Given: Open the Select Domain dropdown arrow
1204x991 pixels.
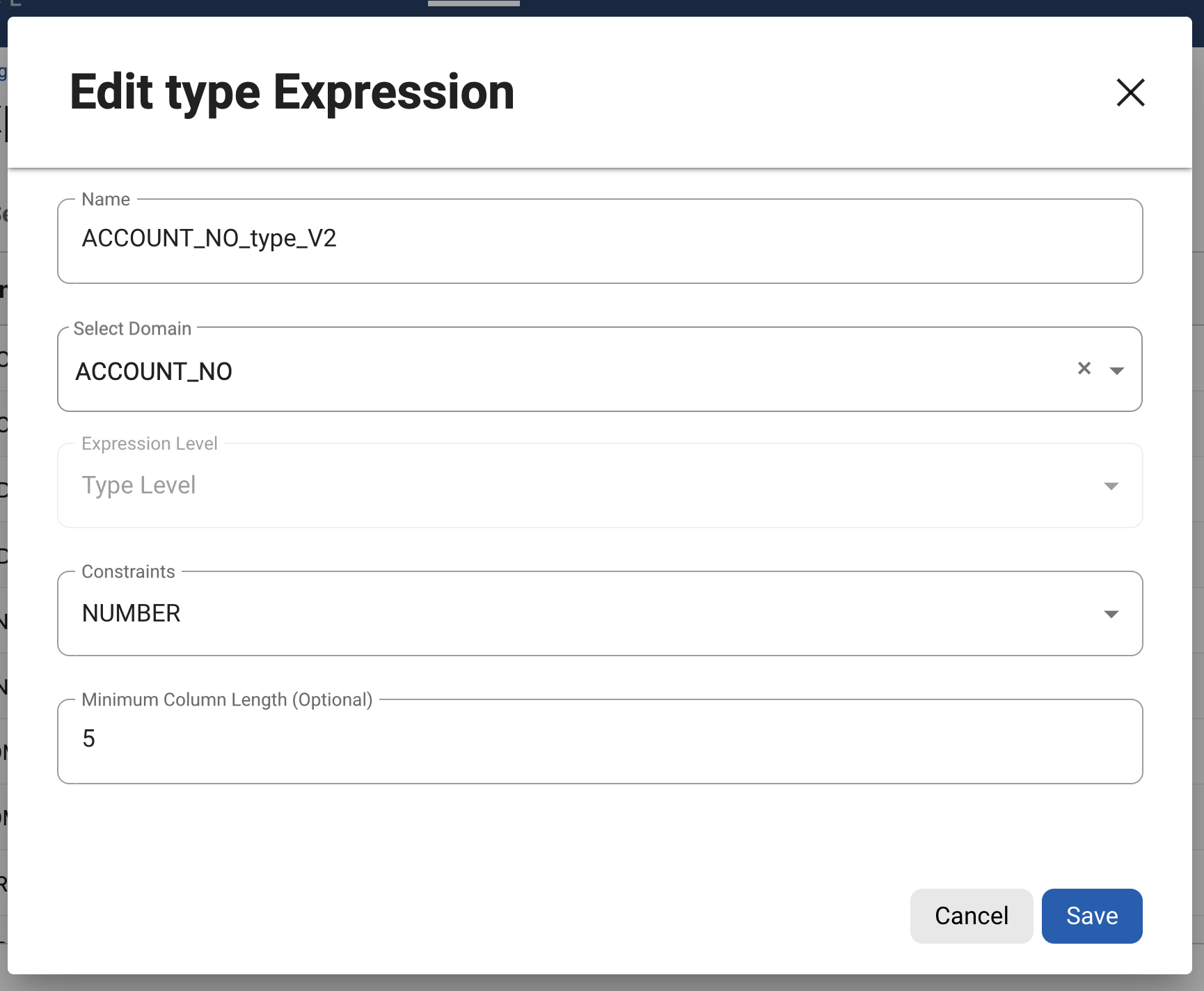Looking at the screenshot, I should pos(1116,371).
